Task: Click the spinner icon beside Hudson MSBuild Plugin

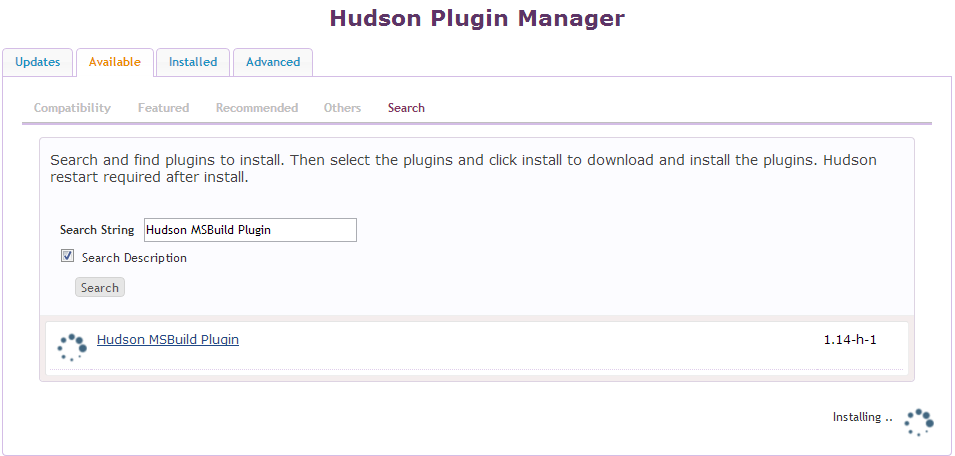Action: tap(72, 347)
